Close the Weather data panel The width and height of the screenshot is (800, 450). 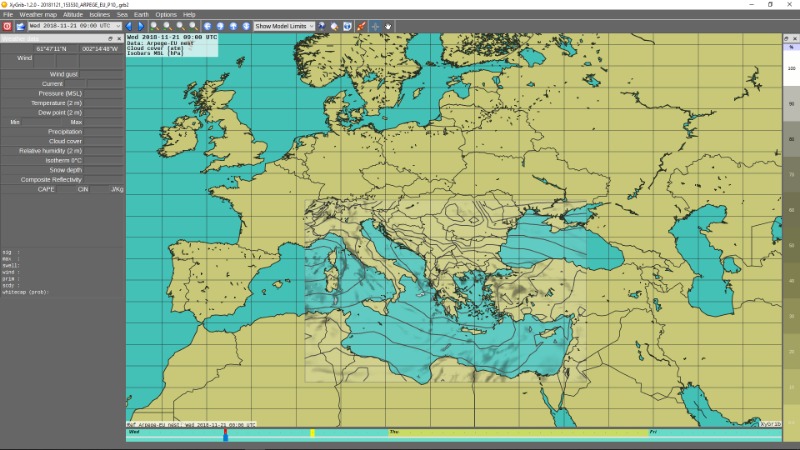[x=118, y=38]
